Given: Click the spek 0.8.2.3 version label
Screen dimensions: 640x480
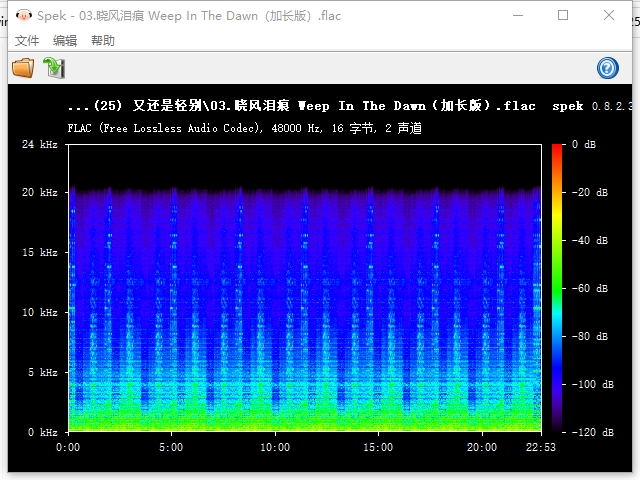Looking at the screenshot, I should coord(592,106).
